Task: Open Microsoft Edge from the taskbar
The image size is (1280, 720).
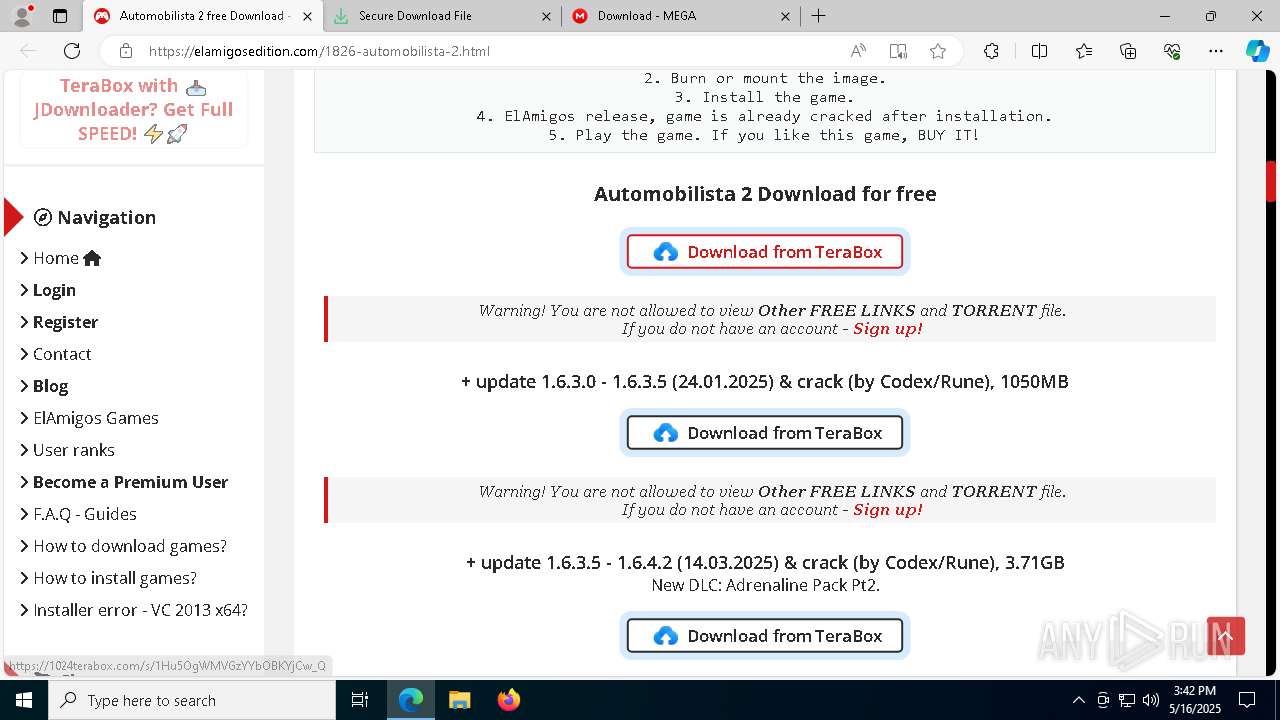Action: pos(411,700)
